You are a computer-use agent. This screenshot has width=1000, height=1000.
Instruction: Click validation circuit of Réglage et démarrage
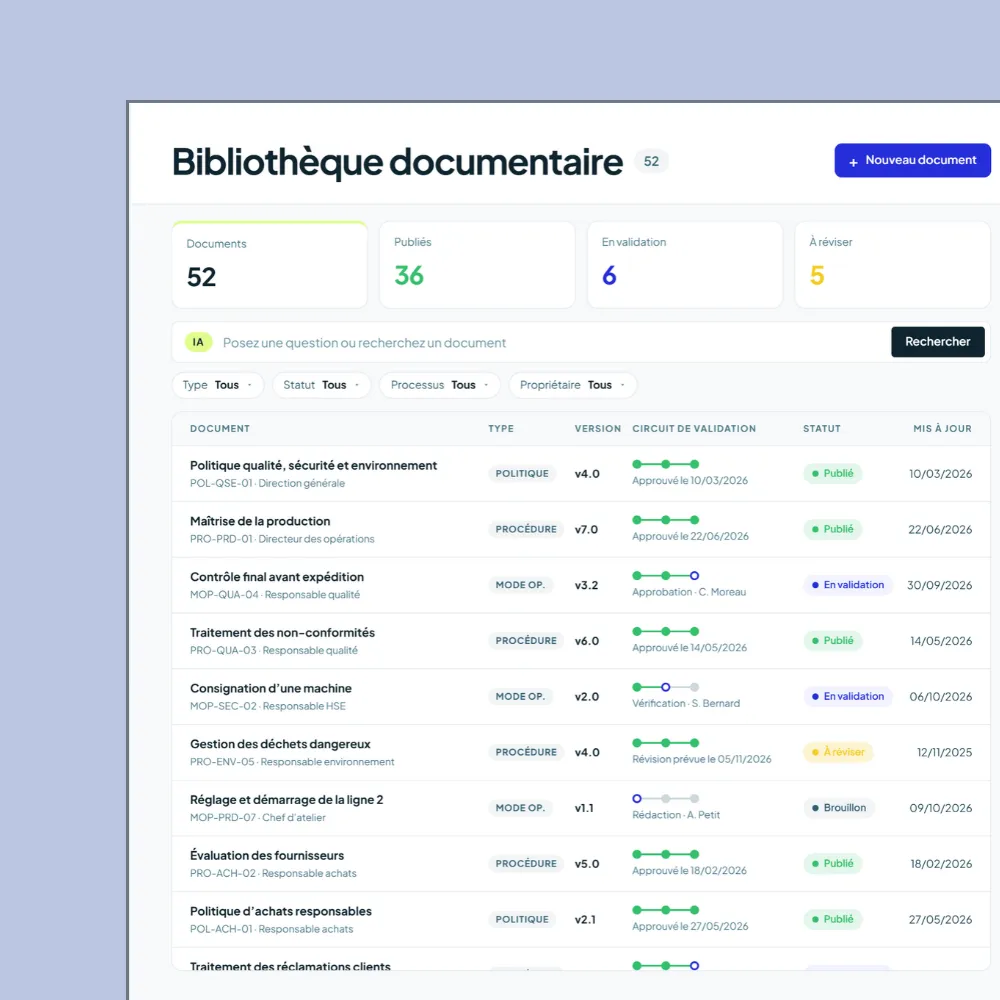pyautogui.click(x=665, y=798)
